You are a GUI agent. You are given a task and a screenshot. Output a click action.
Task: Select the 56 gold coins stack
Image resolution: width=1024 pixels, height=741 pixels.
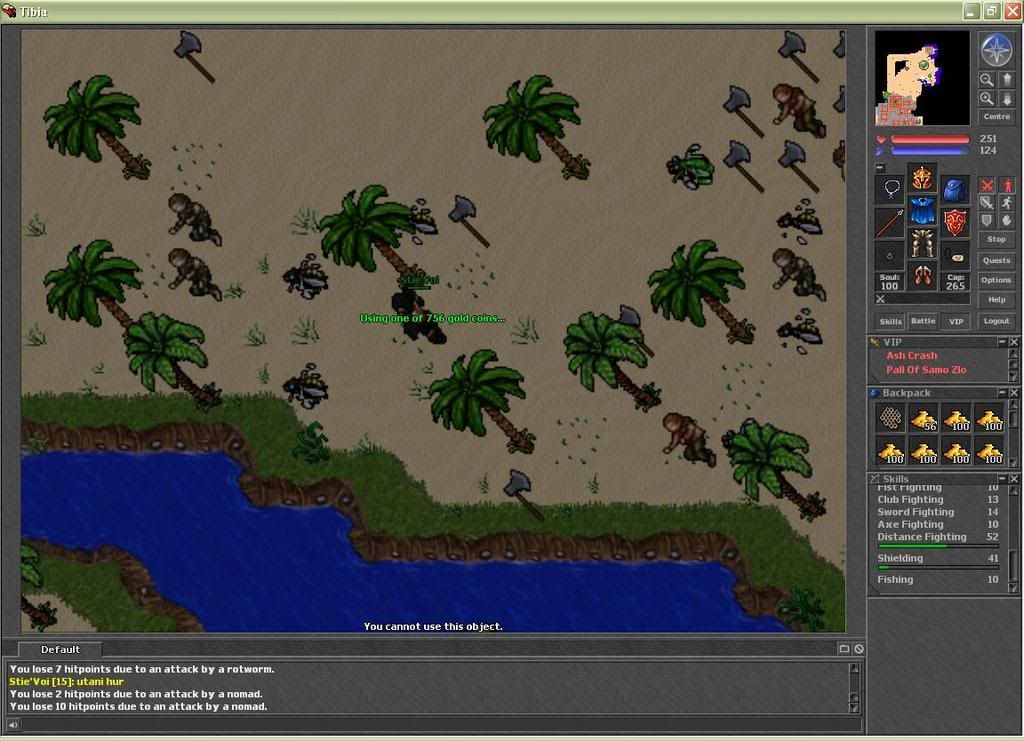tap(924, 418)
